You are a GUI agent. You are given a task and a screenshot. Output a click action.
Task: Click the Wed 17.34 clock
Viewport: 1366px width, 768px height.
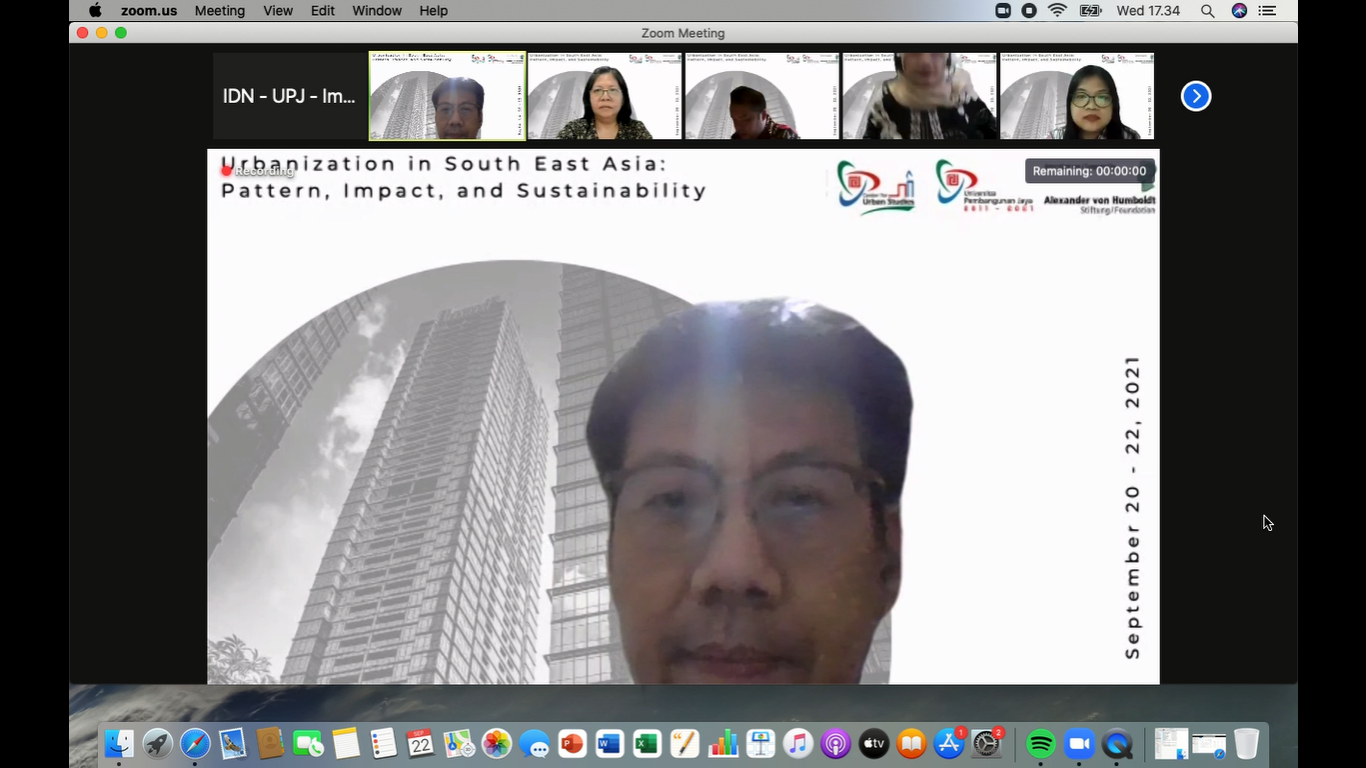tap(1149, 10)
